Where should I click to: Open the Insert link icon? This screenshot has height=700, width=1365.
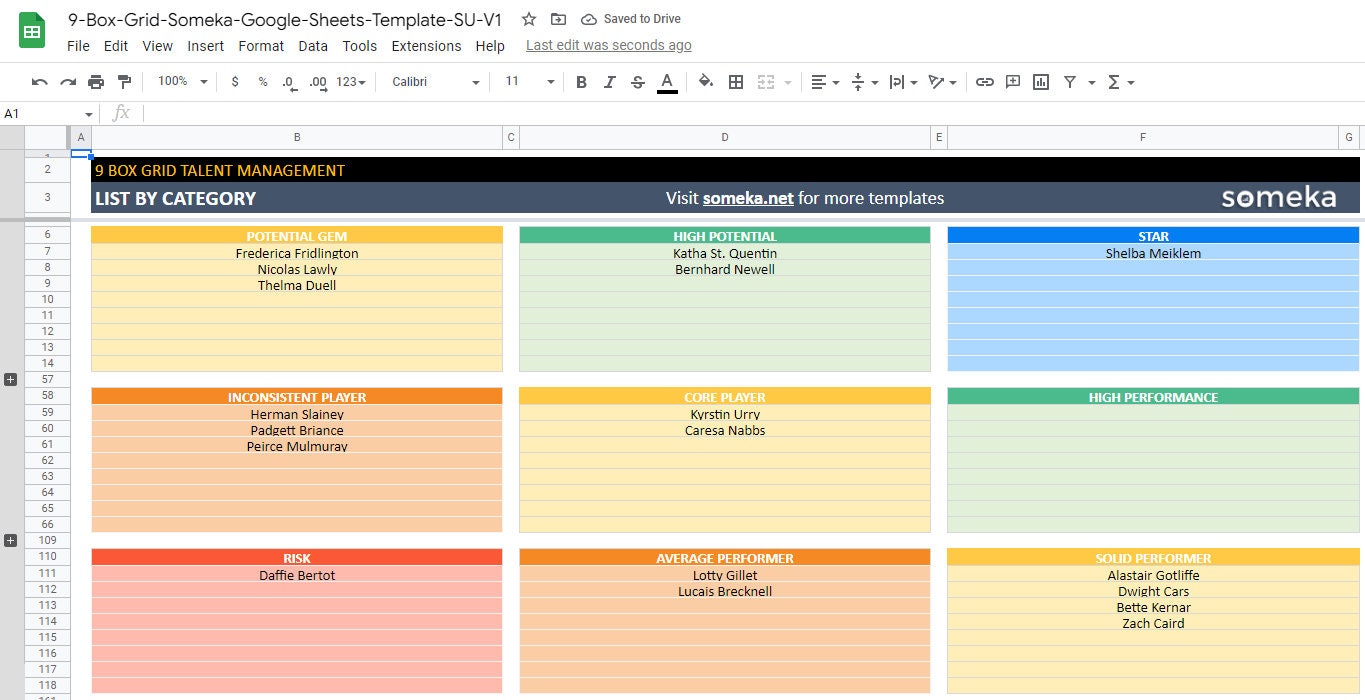[985, 81]
